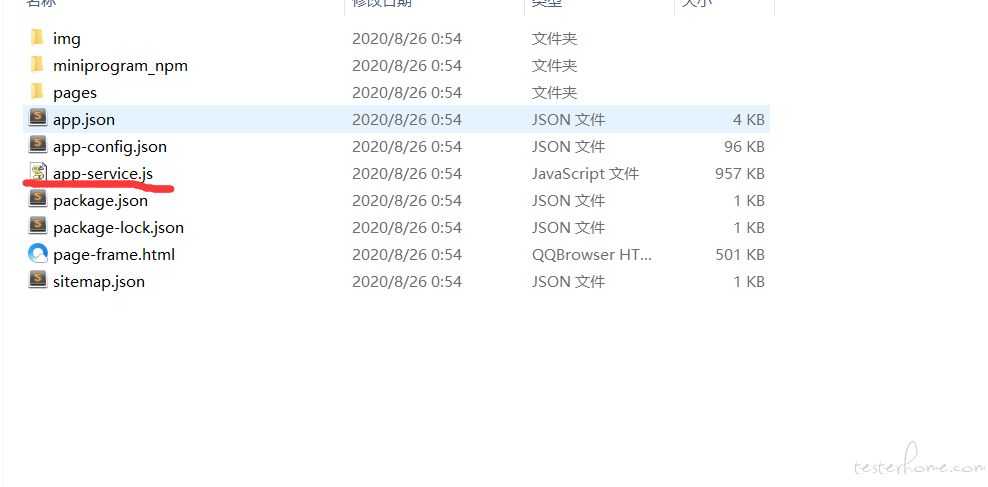Click the app.json Sublime file icon
Image resolution: width=988 pixels, height=487 pixels.
[38, 118]
